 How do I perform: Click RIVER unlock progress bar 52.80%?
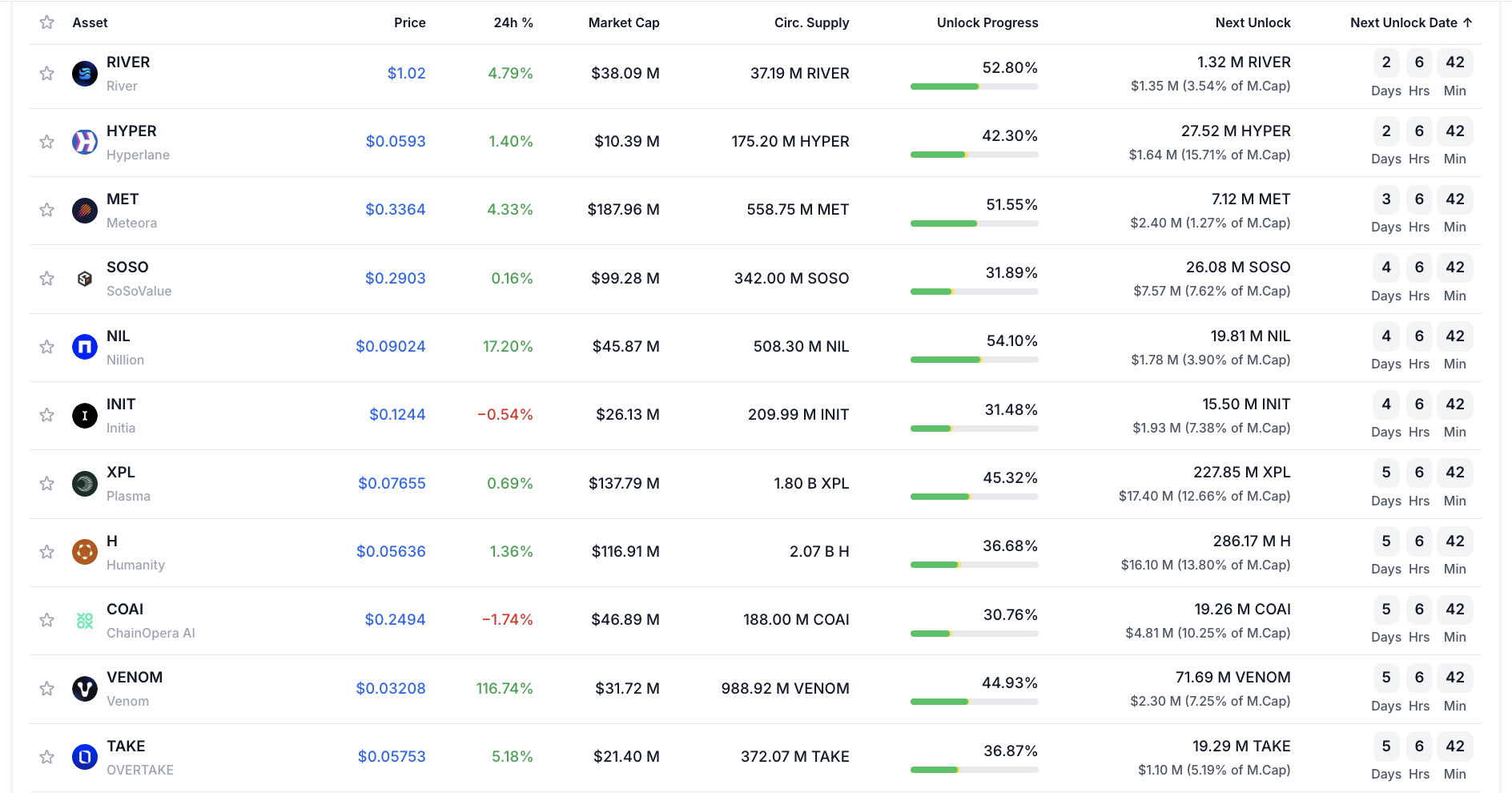(975, 87)
